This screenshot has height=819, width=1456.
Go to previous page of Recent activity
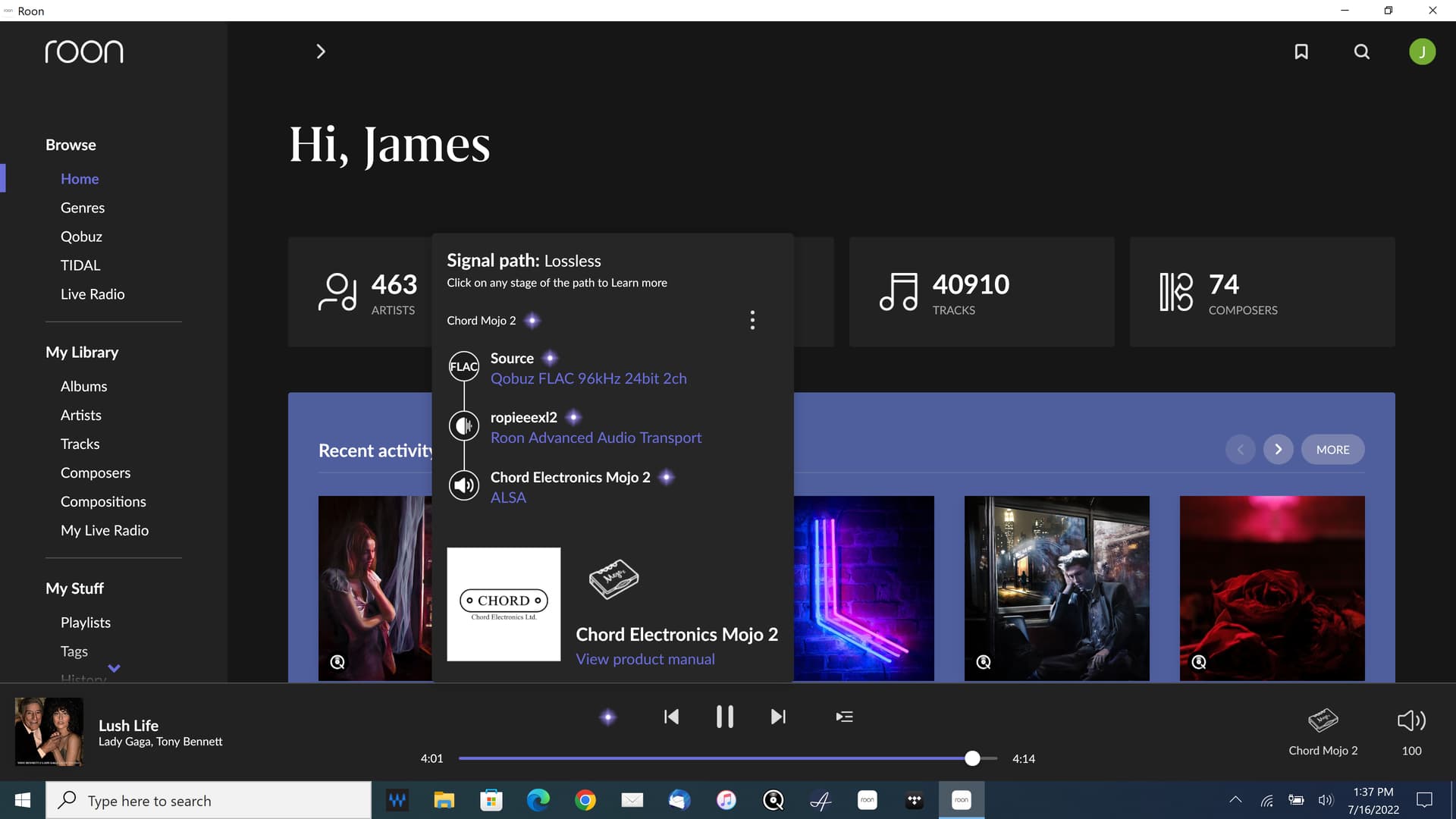1240,450
